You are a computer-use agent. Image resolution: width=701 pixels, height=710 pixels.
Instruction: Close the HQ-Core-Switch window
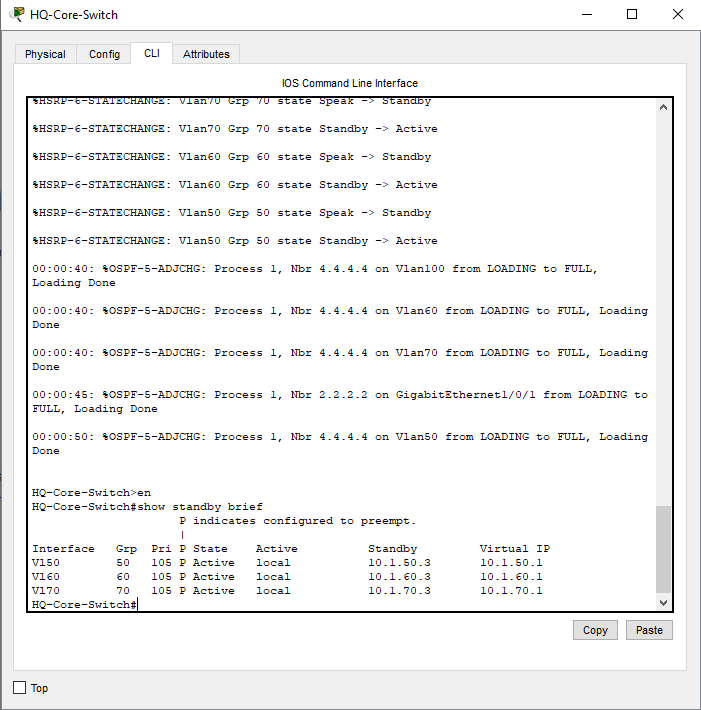pos(678,14)
